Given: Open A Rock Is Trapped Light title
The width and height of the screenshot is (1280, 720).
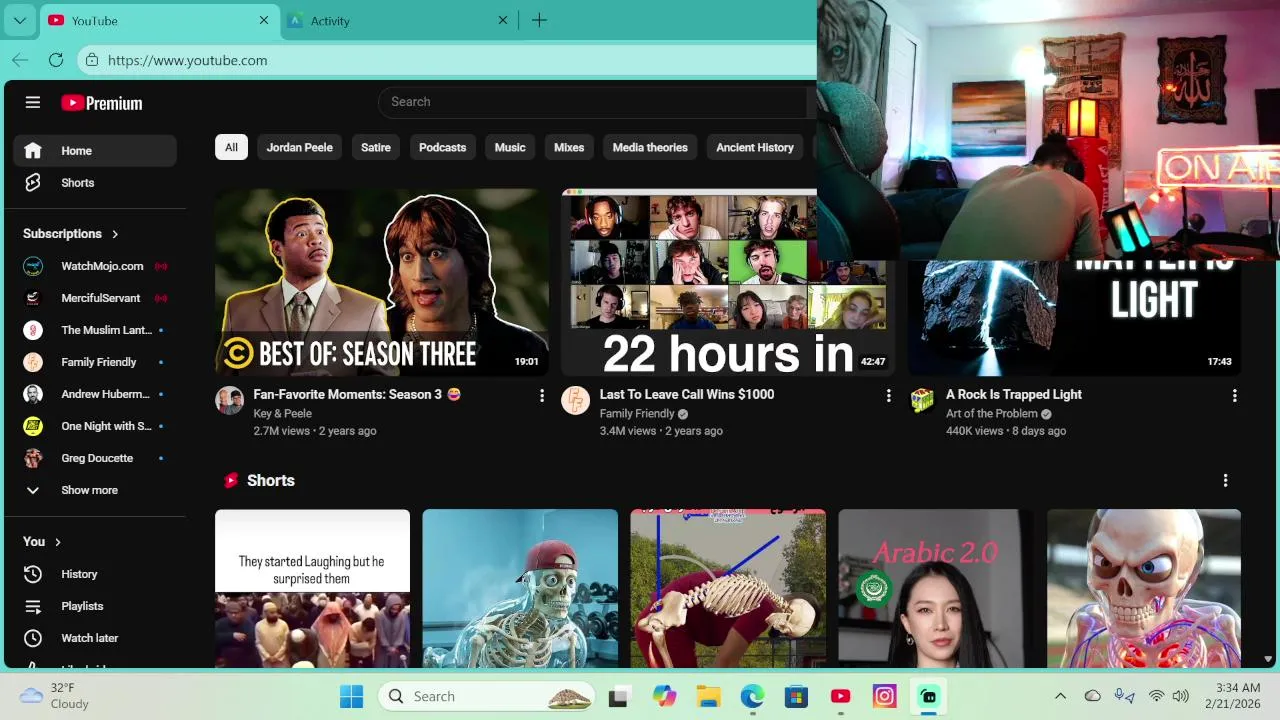Looking at the screenshot, I should 1014,394.
